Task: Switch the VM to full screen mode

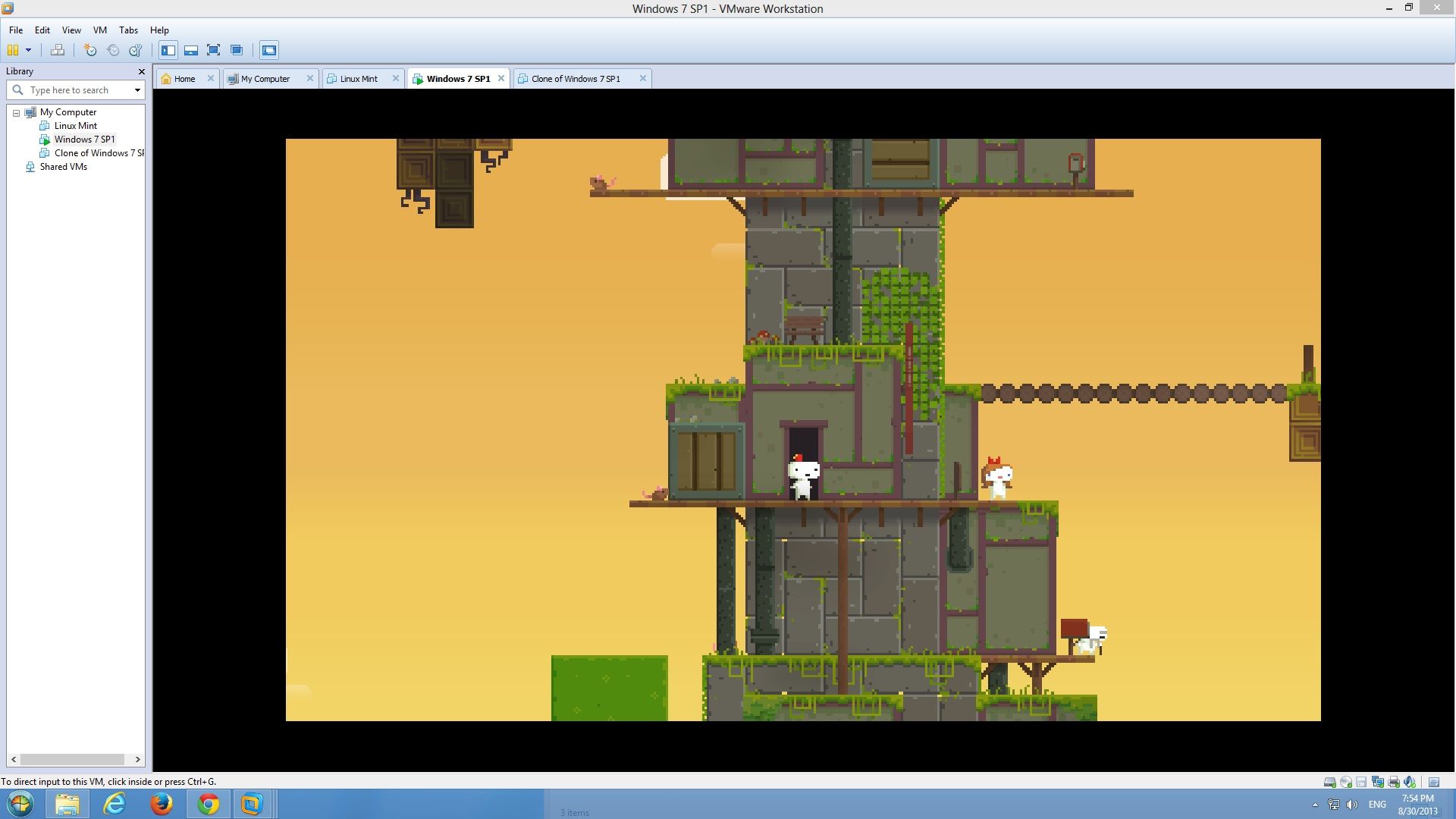Action: pyautogui.click(x=214, y=50)
